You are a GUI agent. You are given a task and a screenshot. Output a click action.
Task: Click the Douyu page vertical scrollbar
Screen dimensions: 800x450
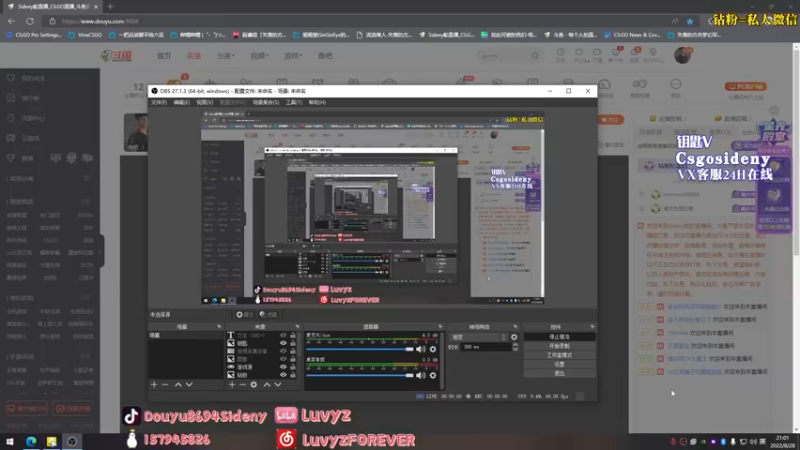796,237
